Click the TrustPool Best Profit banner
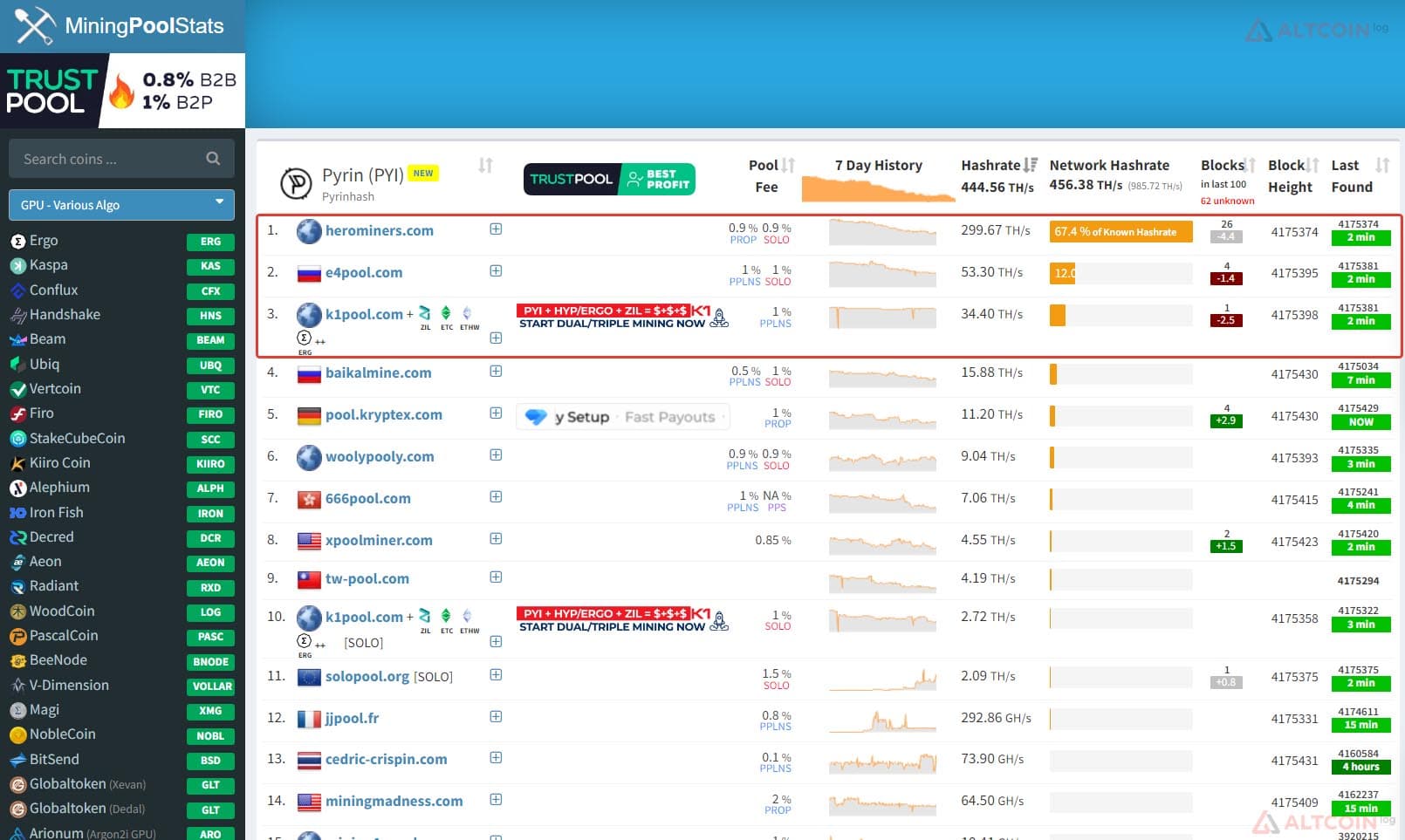The height and width of the screenshot is (840, 1405). coord(609,179)
